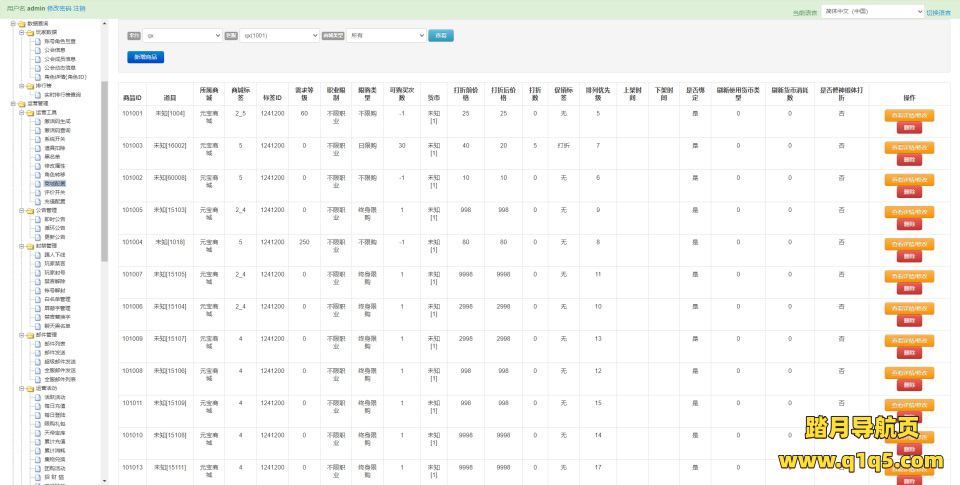960x485 pixels.
Task: Click the 每日充值 page icon
Action: [38, 405]
